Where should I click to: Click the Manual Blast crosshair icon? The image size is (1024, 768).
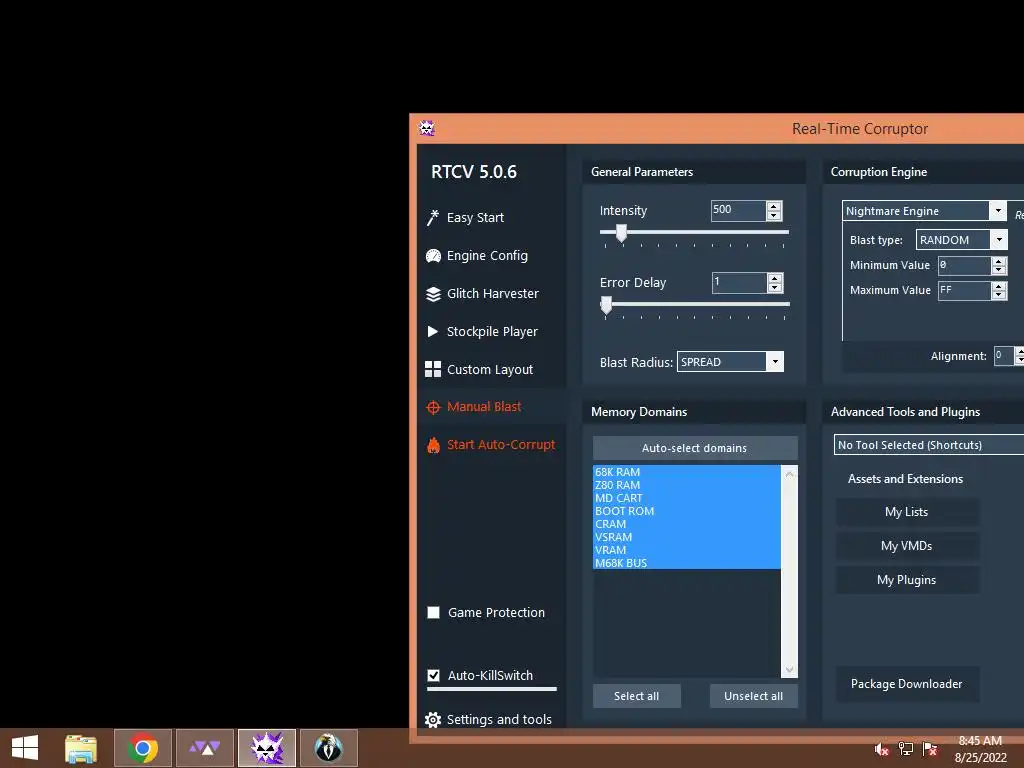click(x=433, y=408)
